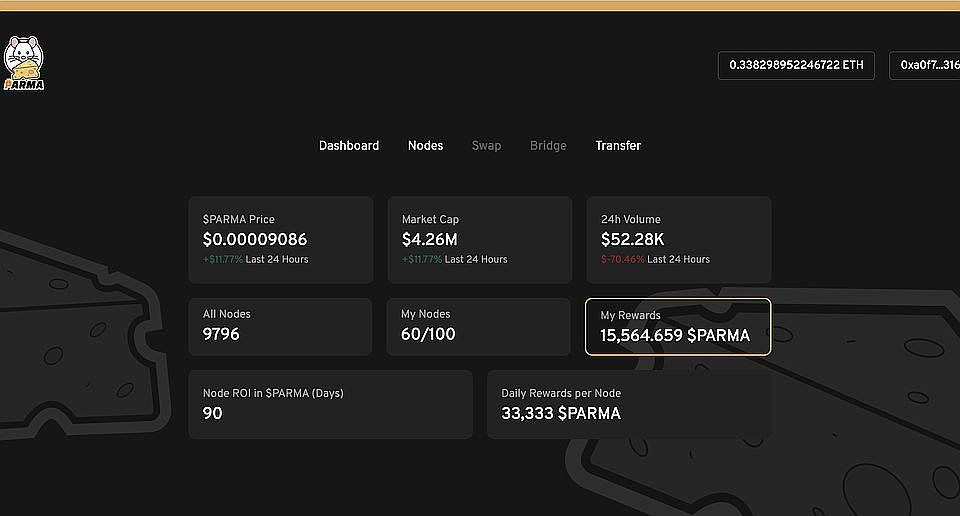960x516 pixels.
Task: Click the red -70.46% change text
Action: coord(623,260)
